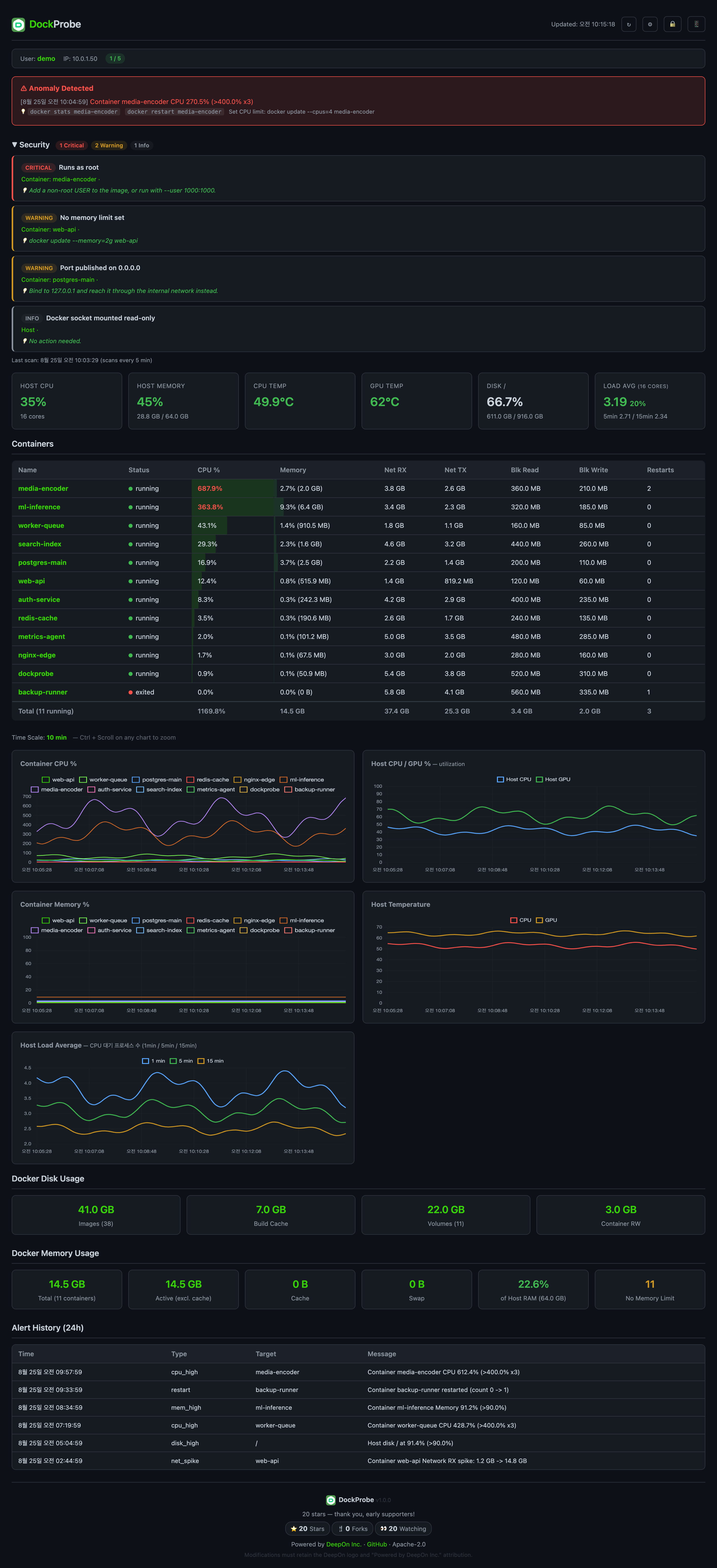Image resolution: width=717 pixels, height=1568 pixels.
Task: Click postgres-main swatch in the Container Memory legend
Action: click(136, 920)
